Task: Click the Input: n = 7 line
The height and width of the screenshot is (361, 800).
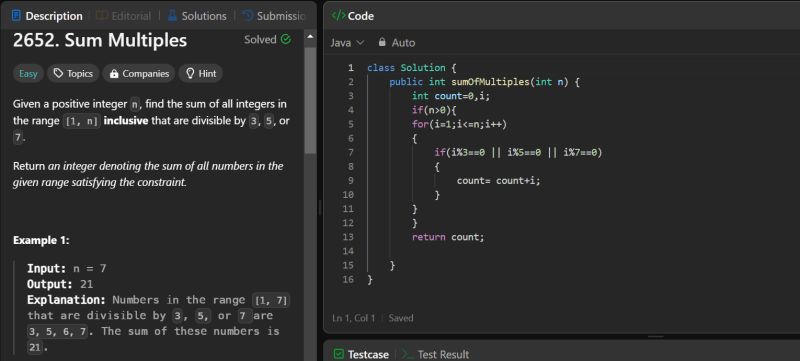Action: [x=66, y=268]
